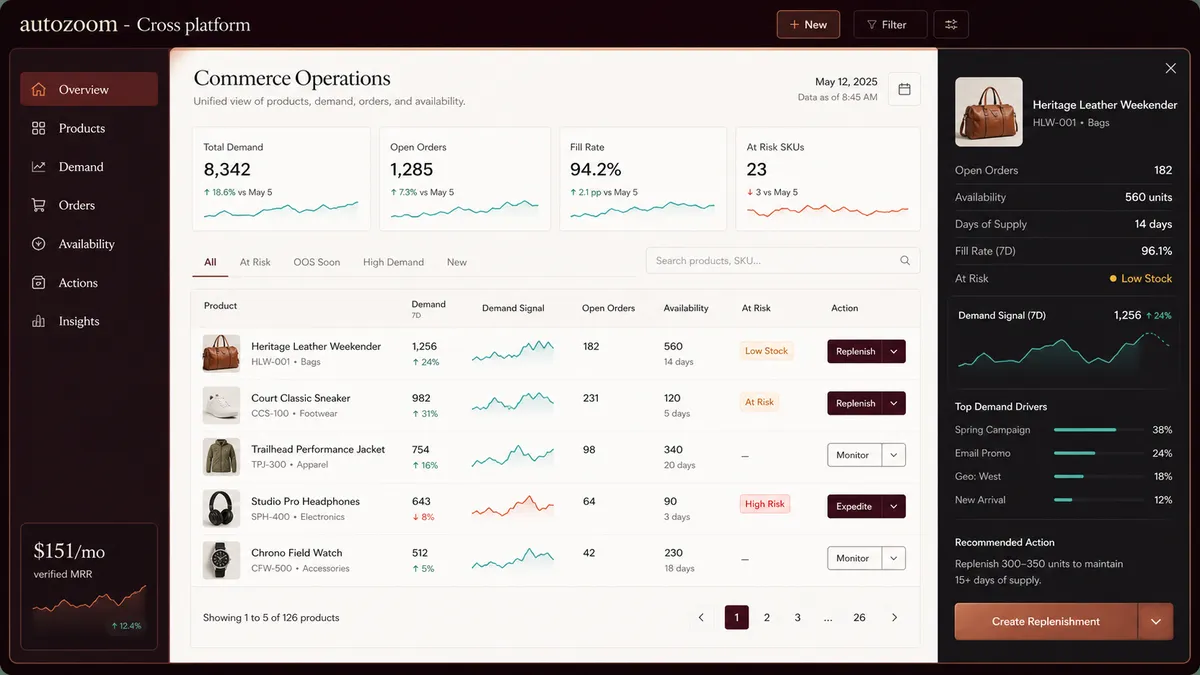Click the Availability column header

[686, 308]
